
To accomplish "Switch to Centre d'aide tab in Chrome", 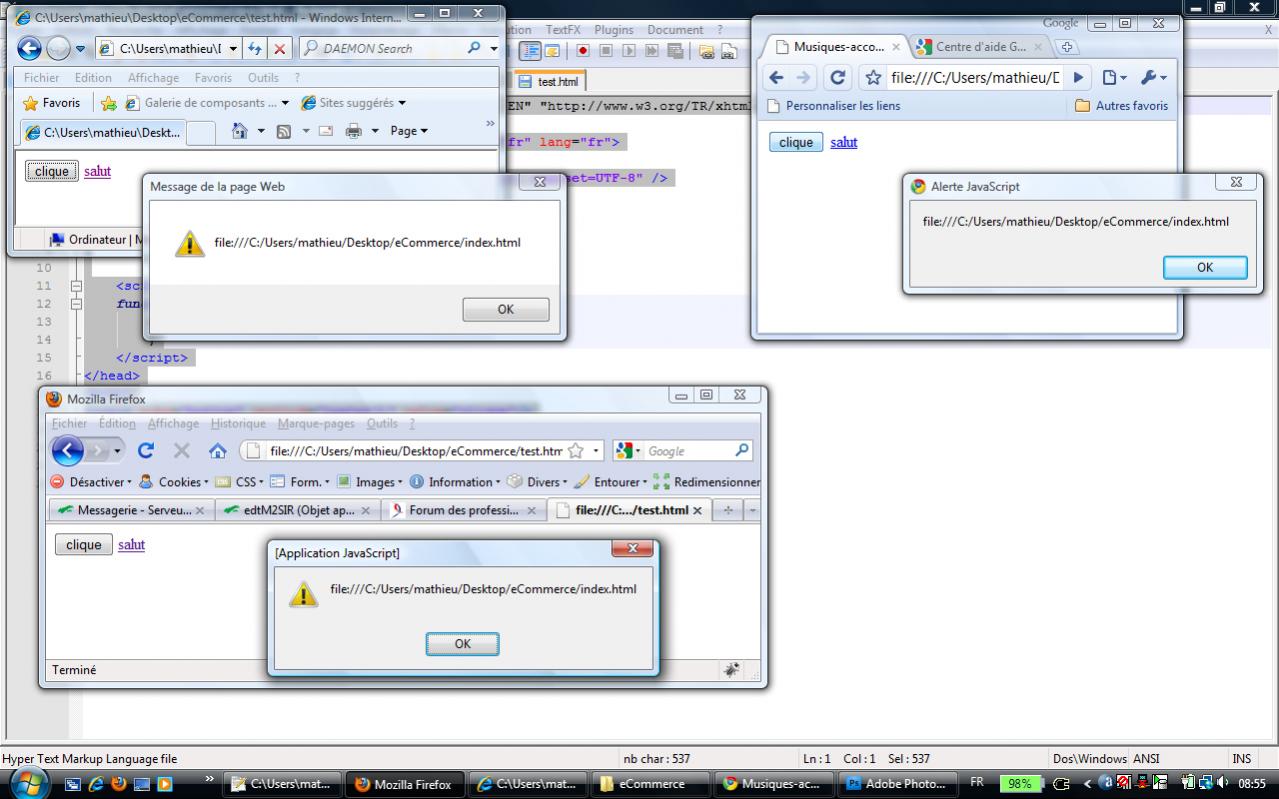I will [979, 47].
